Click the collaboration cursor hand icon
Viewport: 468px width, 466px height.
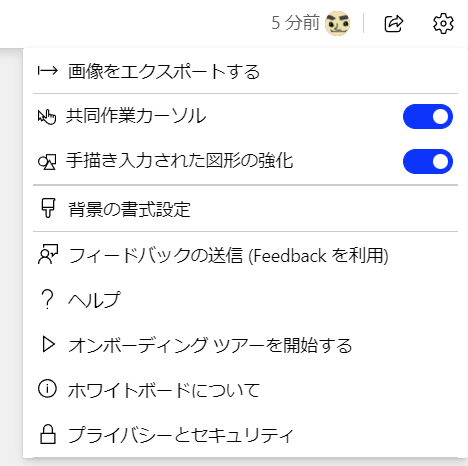click(47, 117)
